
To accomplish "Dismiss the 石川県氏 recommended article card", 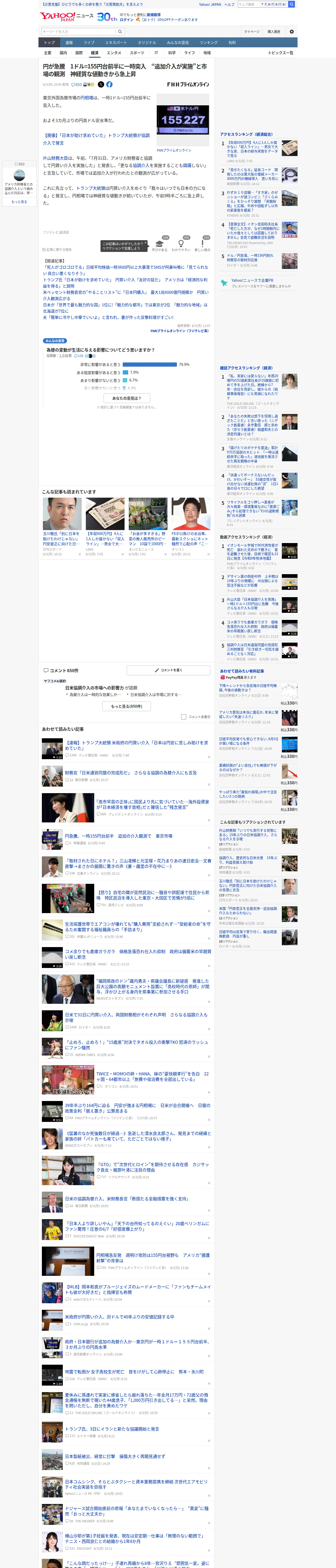I will coord(80,555).
